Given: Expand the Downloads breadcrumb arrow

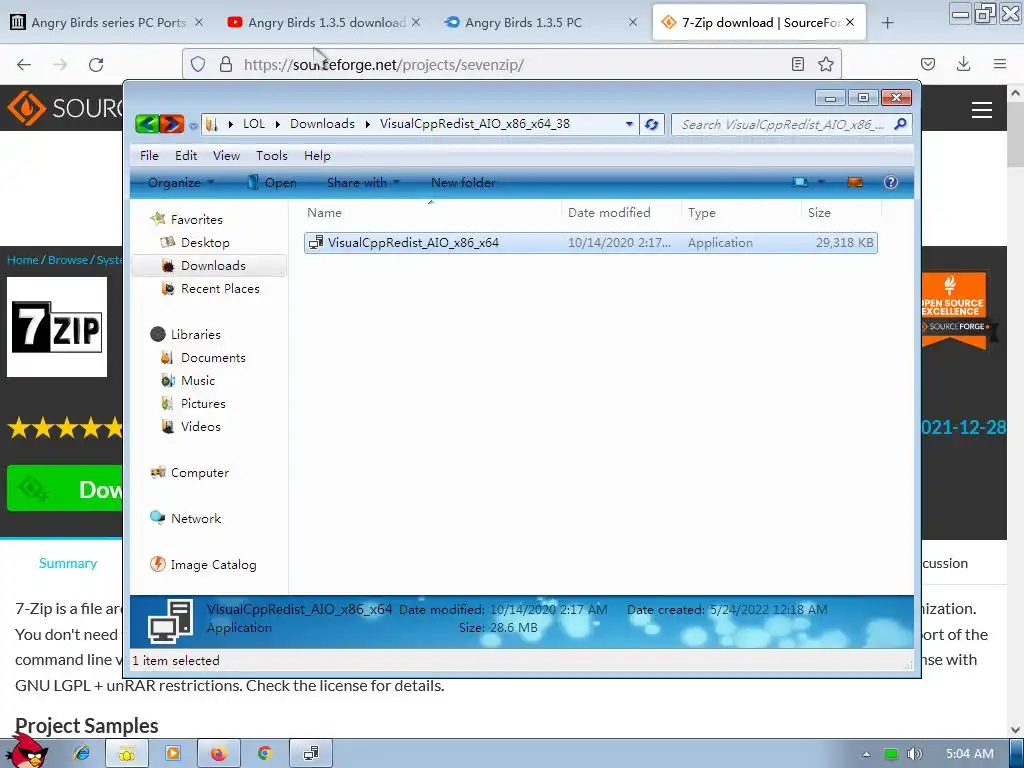Looking at the screenshot, I should point(368,124).
